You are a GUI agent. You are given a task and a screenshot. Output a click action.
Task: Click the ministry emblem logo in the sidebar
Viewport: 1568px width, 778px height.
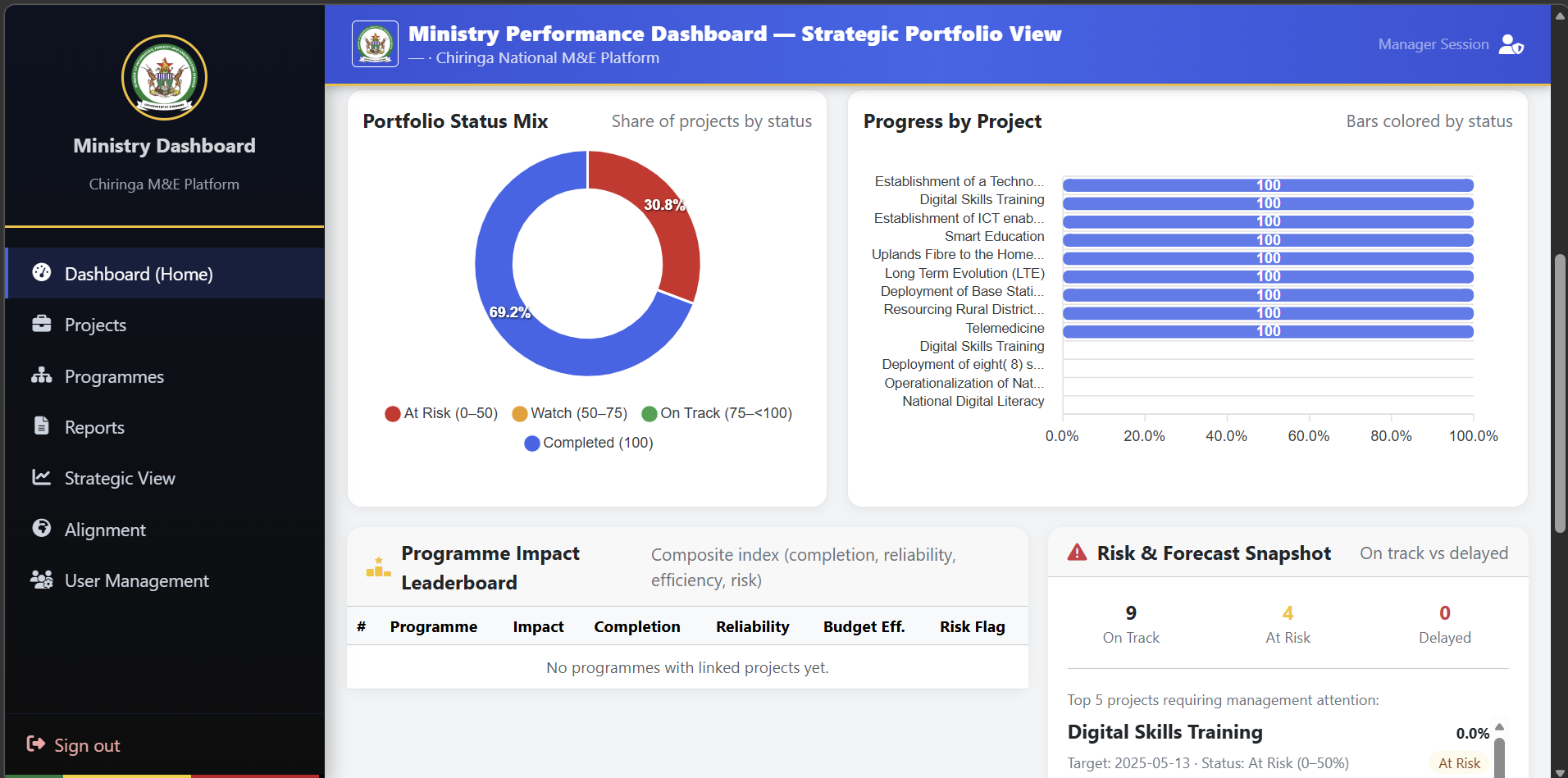(x=164, y=77)
